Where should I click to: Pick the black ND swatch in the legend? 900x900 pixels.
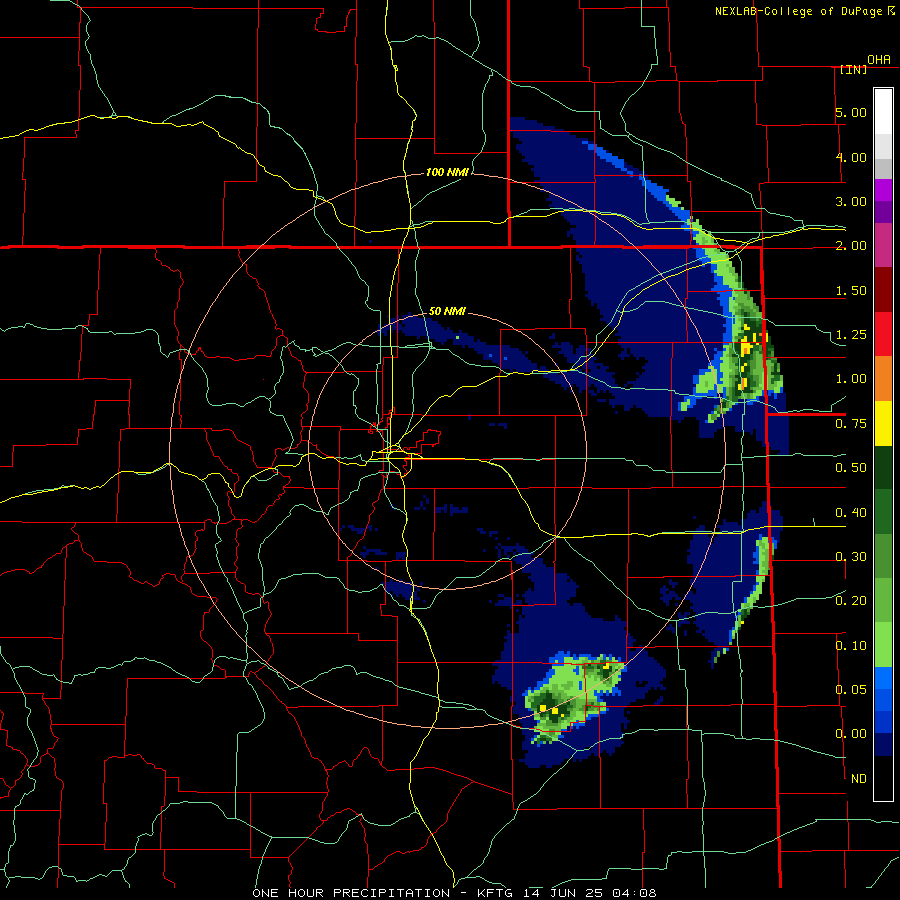click(x=883, y=778)
